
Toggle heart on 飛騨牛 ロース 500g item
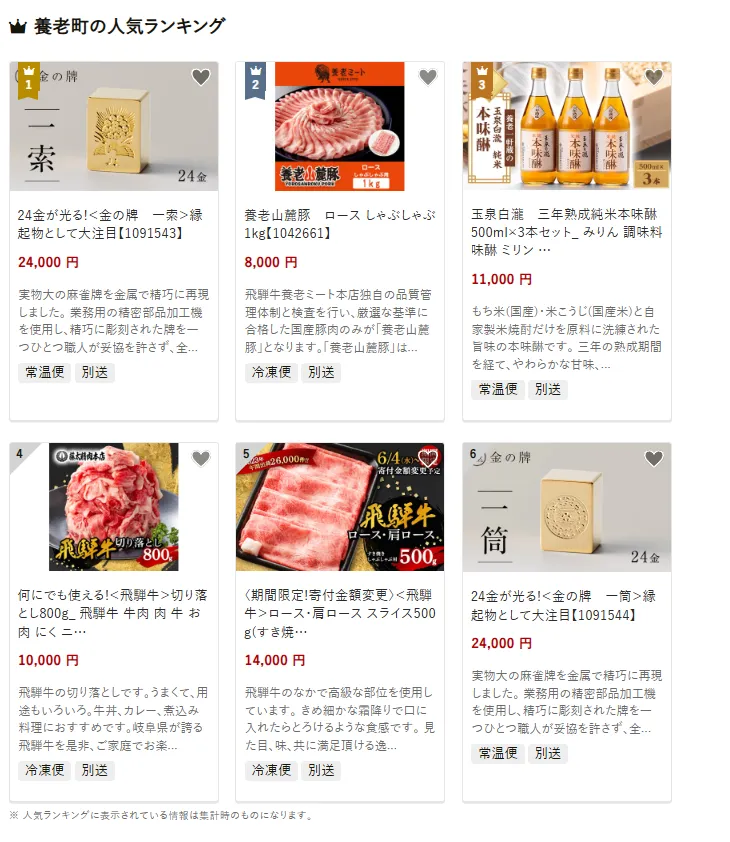tap(428, 458)
